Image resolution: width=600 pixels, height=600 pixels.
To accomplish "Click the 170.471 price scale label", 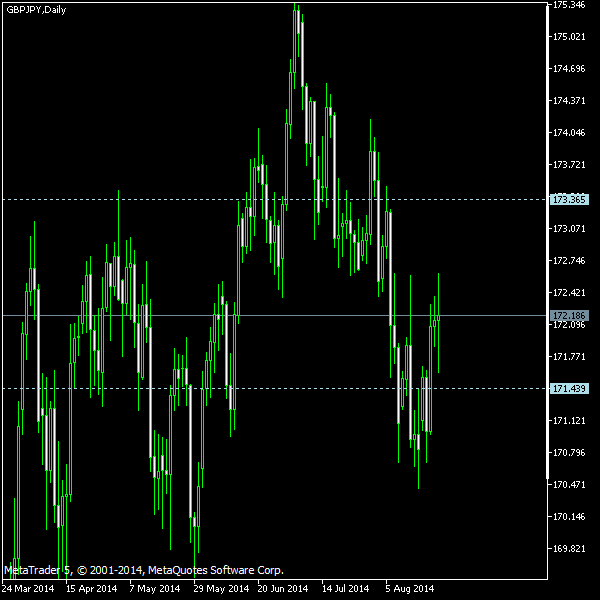I will point(569,484).
